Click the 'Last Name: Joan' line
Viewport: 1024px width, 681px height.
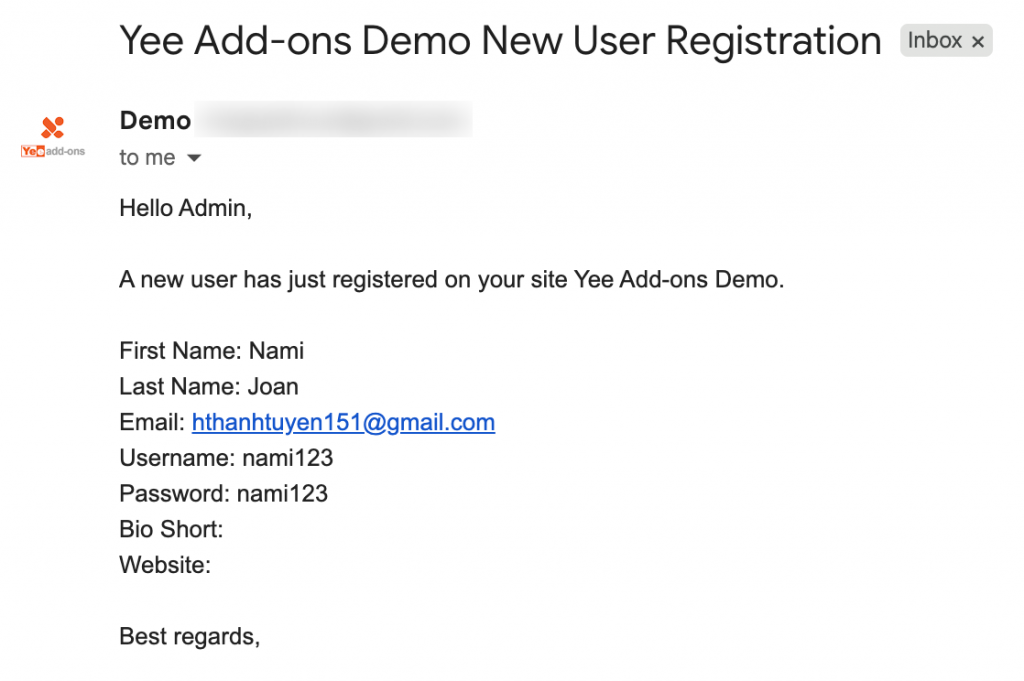click(209, 387)
